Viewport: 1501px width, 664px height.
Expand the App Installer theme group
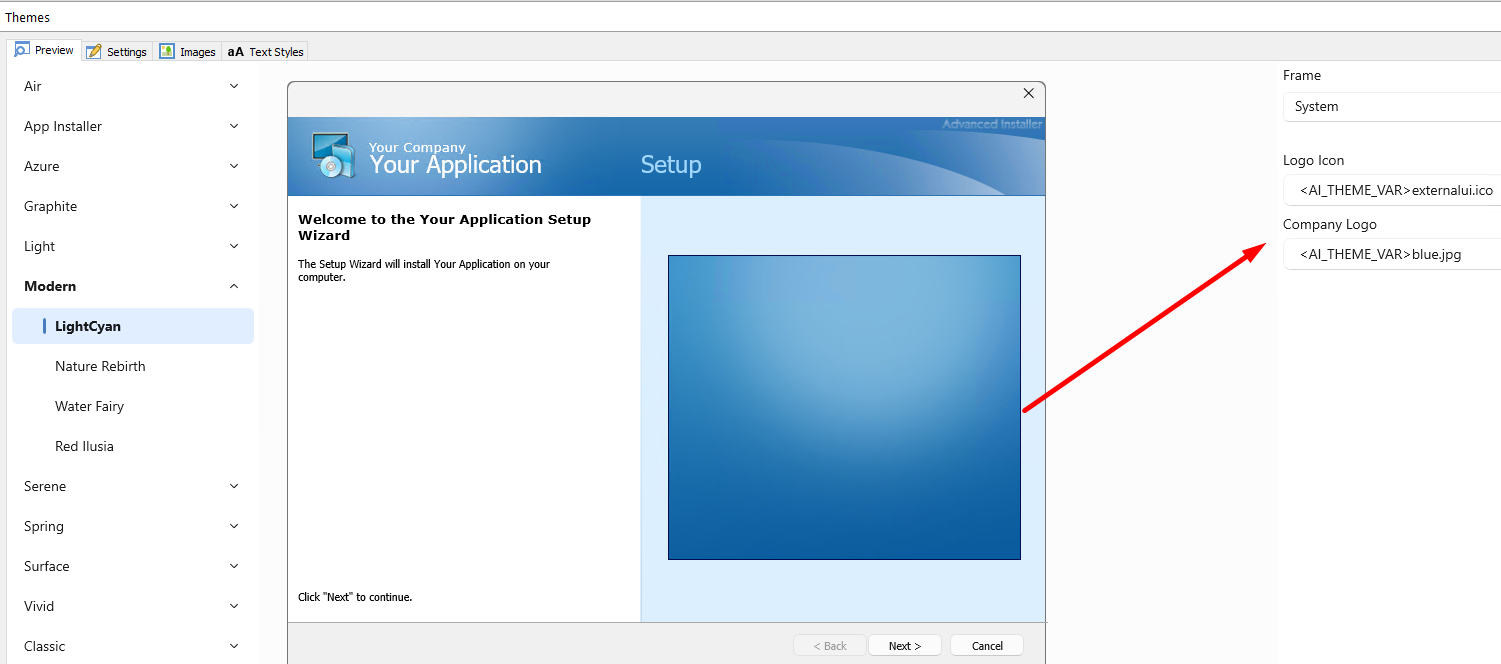[x=234, y=126]
